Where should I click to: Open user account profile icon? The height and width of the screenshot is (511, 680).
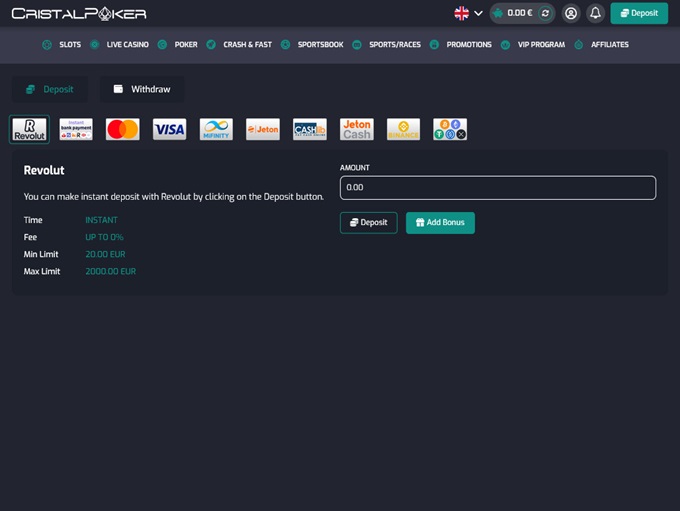pos(571,13)
